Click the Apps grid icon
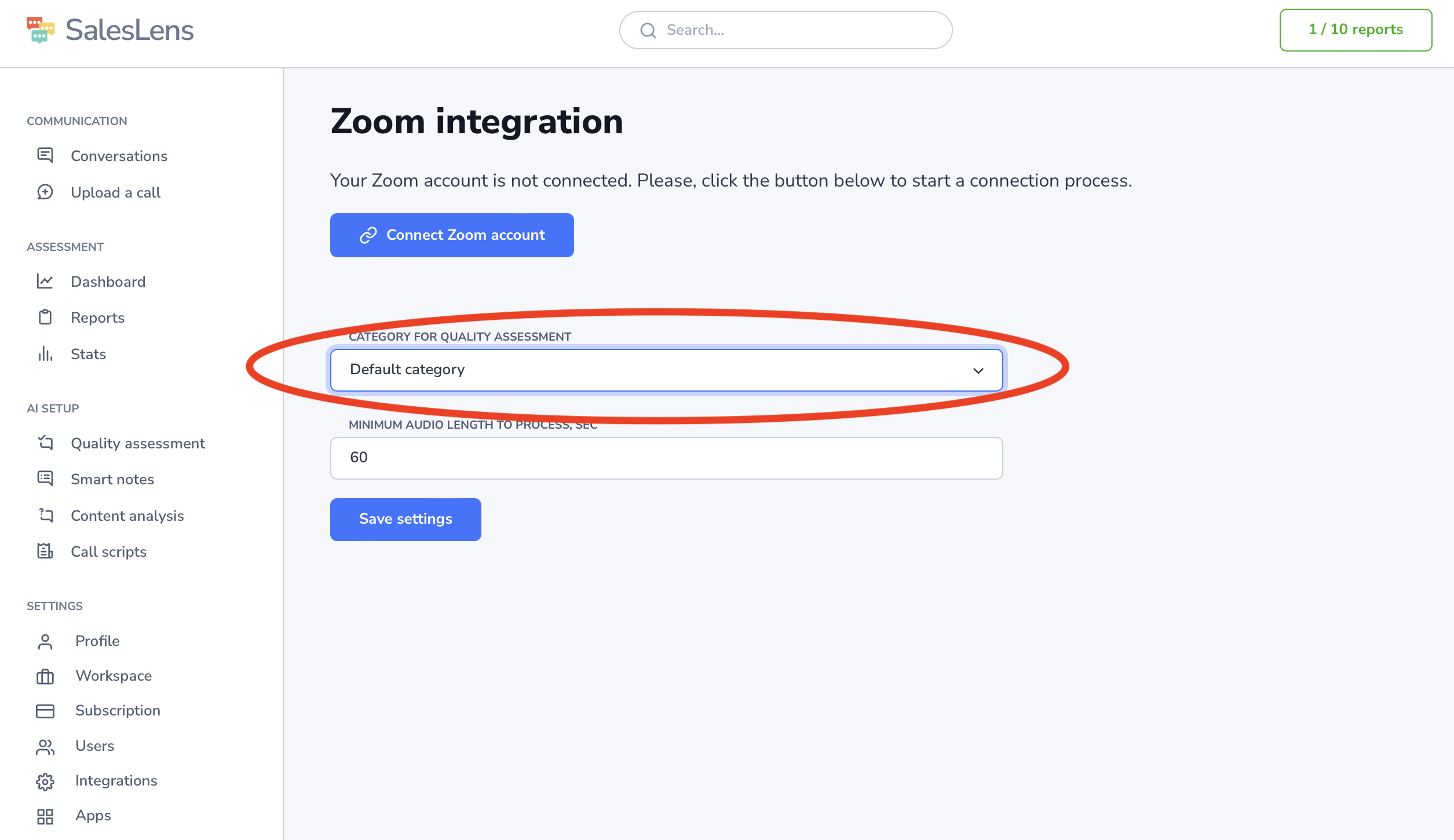Viewport: 1454px width, 840px height. click(45, 816)
